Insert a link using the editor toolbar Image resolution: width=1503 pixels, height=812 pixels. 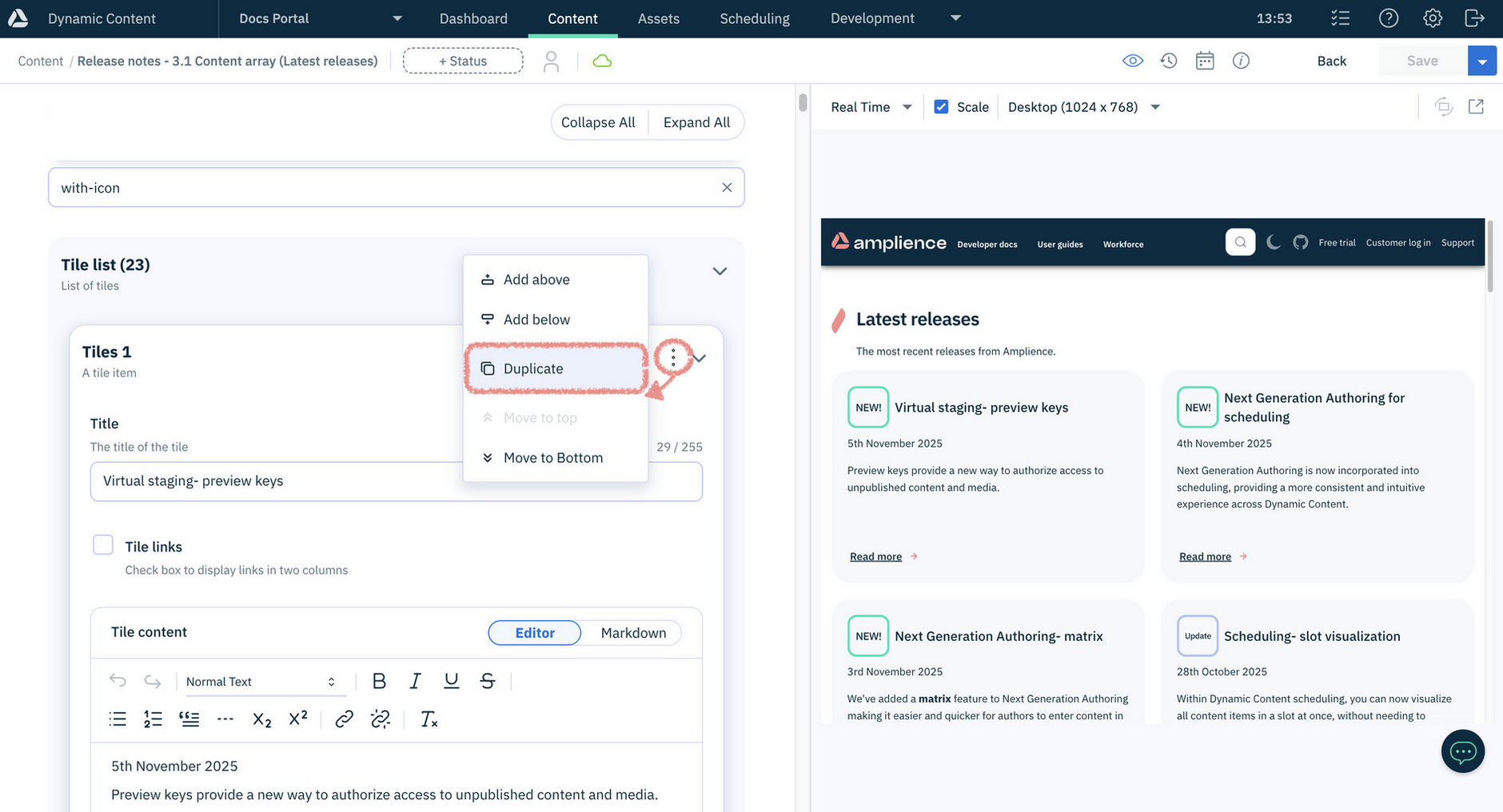344,718
